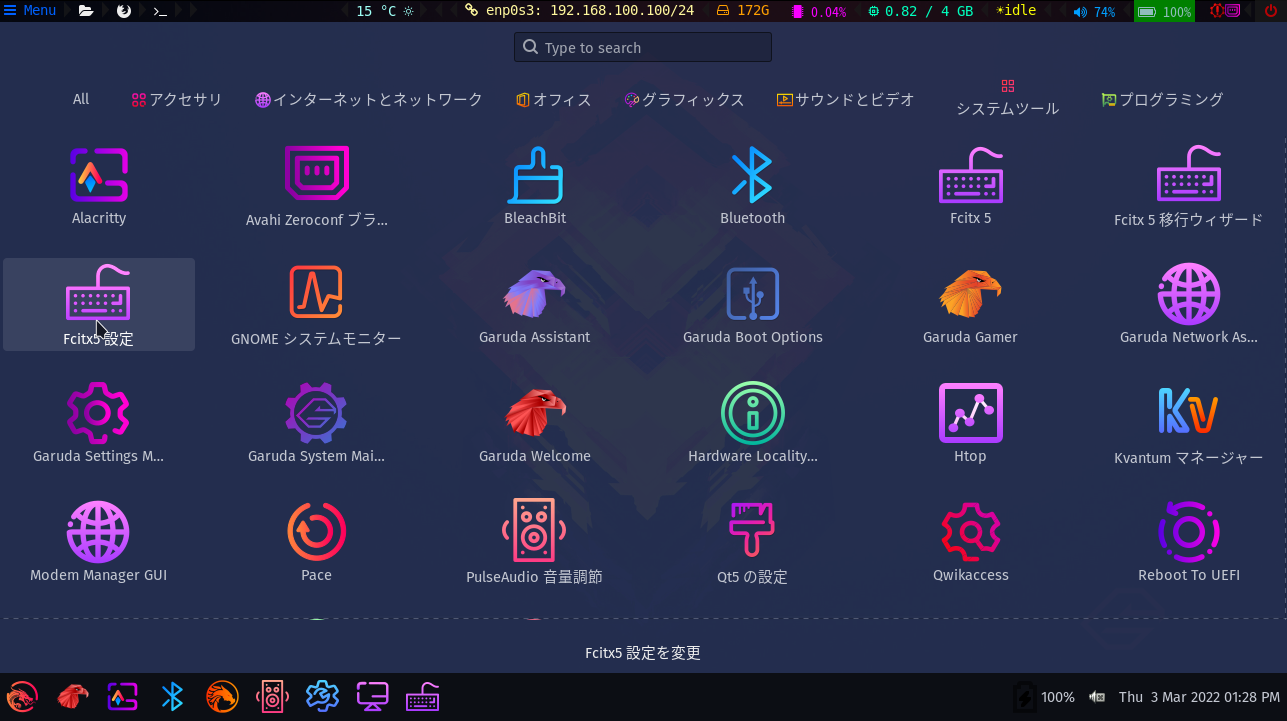Open Garuda Welcome from the dock
The width and height of the screenshot is (1287, 721).
(72, 696)
